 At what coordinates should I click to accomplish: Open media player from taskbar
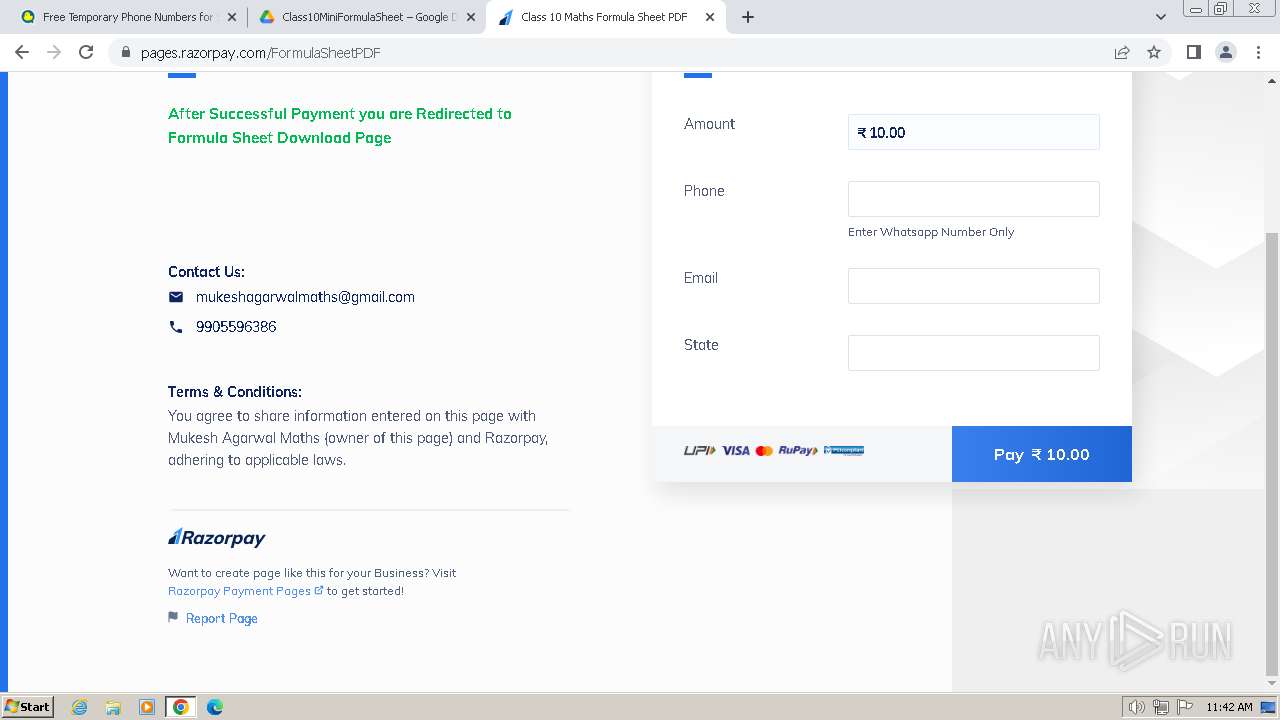[x=147, y=707]
